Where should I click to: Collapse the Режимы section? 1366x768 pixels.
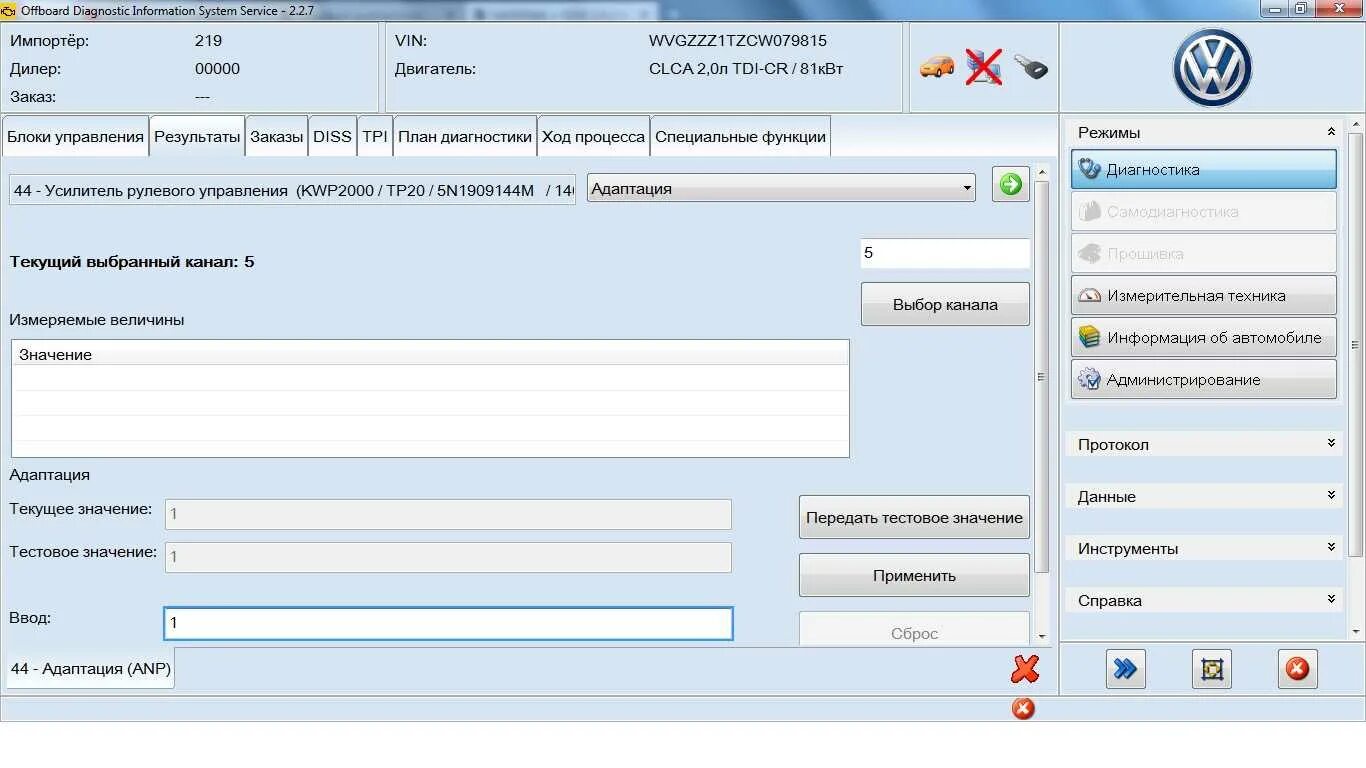coord(1331,132)
